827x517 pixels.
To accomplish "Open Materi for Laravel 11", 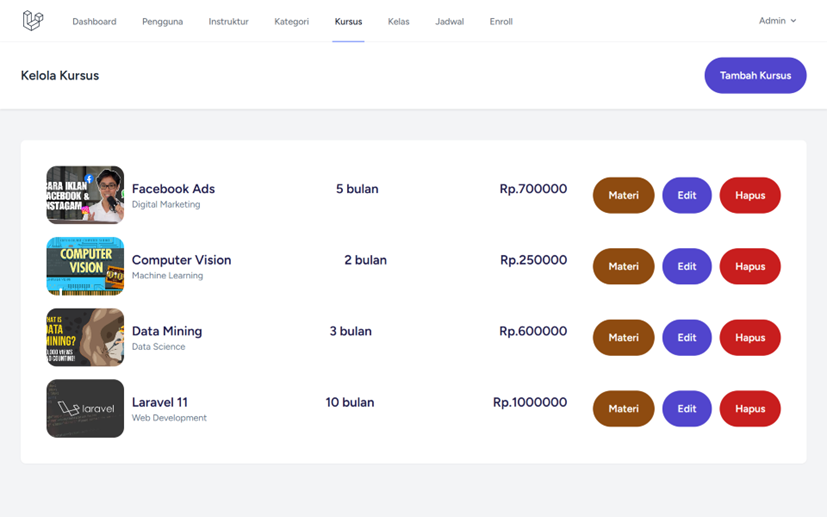I will (x=623, y=408).
